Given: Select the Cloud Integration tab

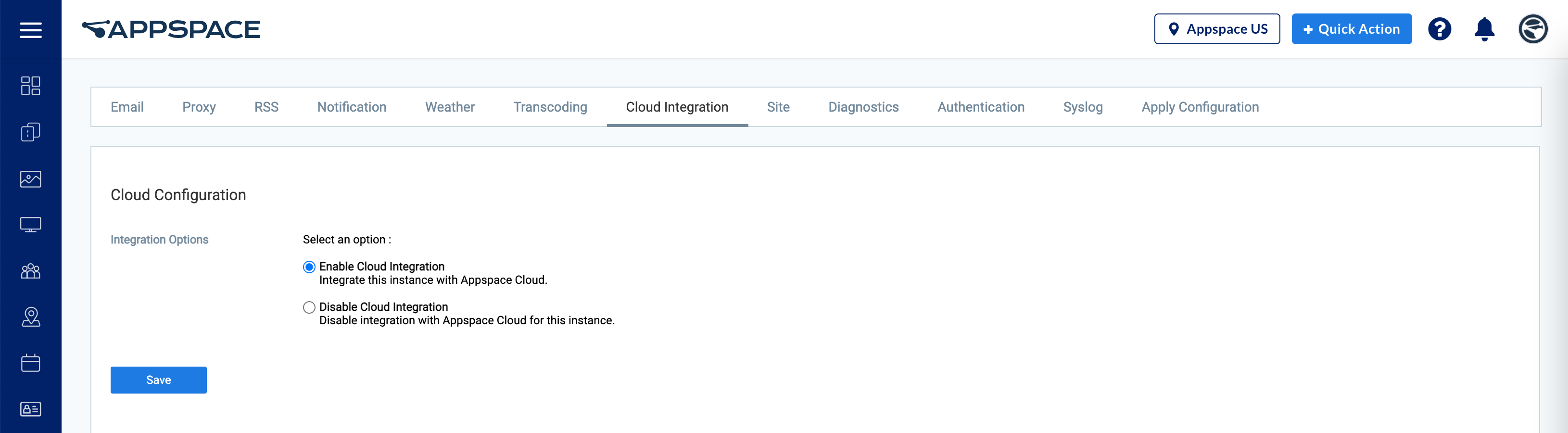Looking at the screenshot, I should click(677, 107).
